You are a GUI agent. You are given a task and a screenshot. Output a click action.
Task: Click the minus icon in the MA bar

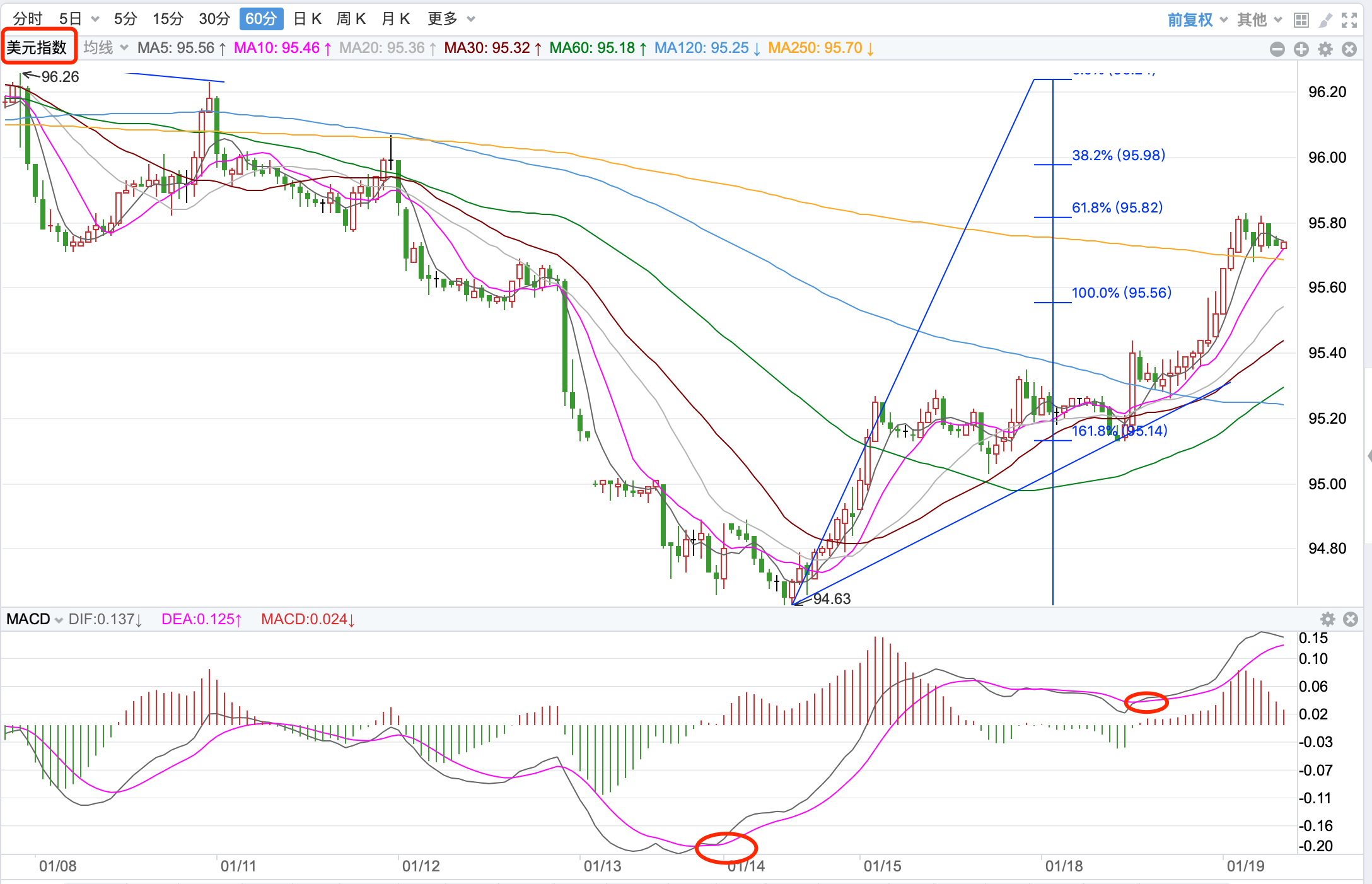pos(1277,49)
